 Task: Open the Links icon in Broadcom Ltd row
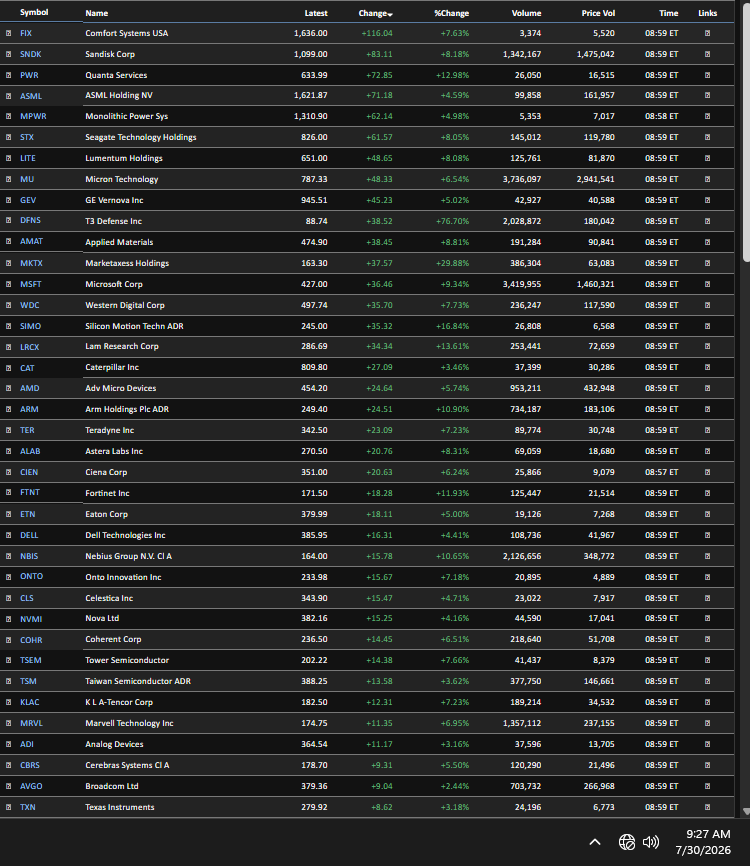[x=707, y=786]
